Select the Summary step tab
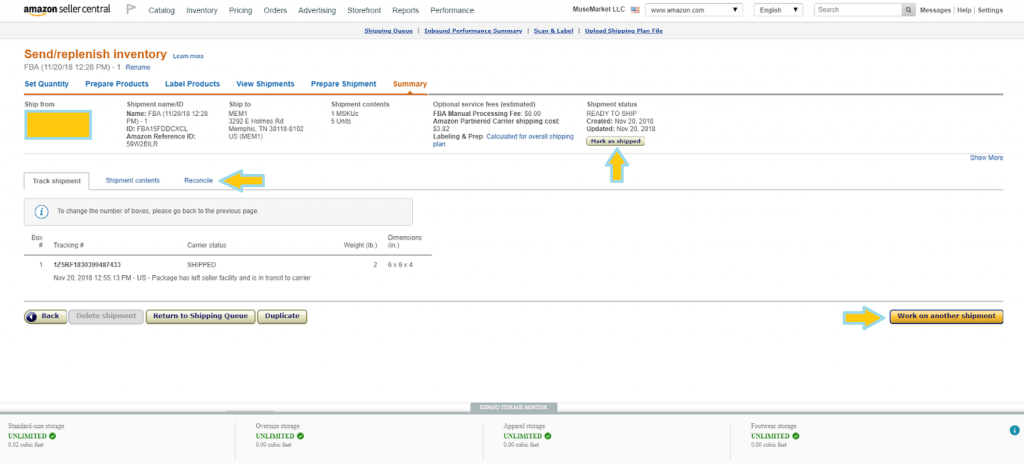The image size is (1024, 464). [409, 84]
